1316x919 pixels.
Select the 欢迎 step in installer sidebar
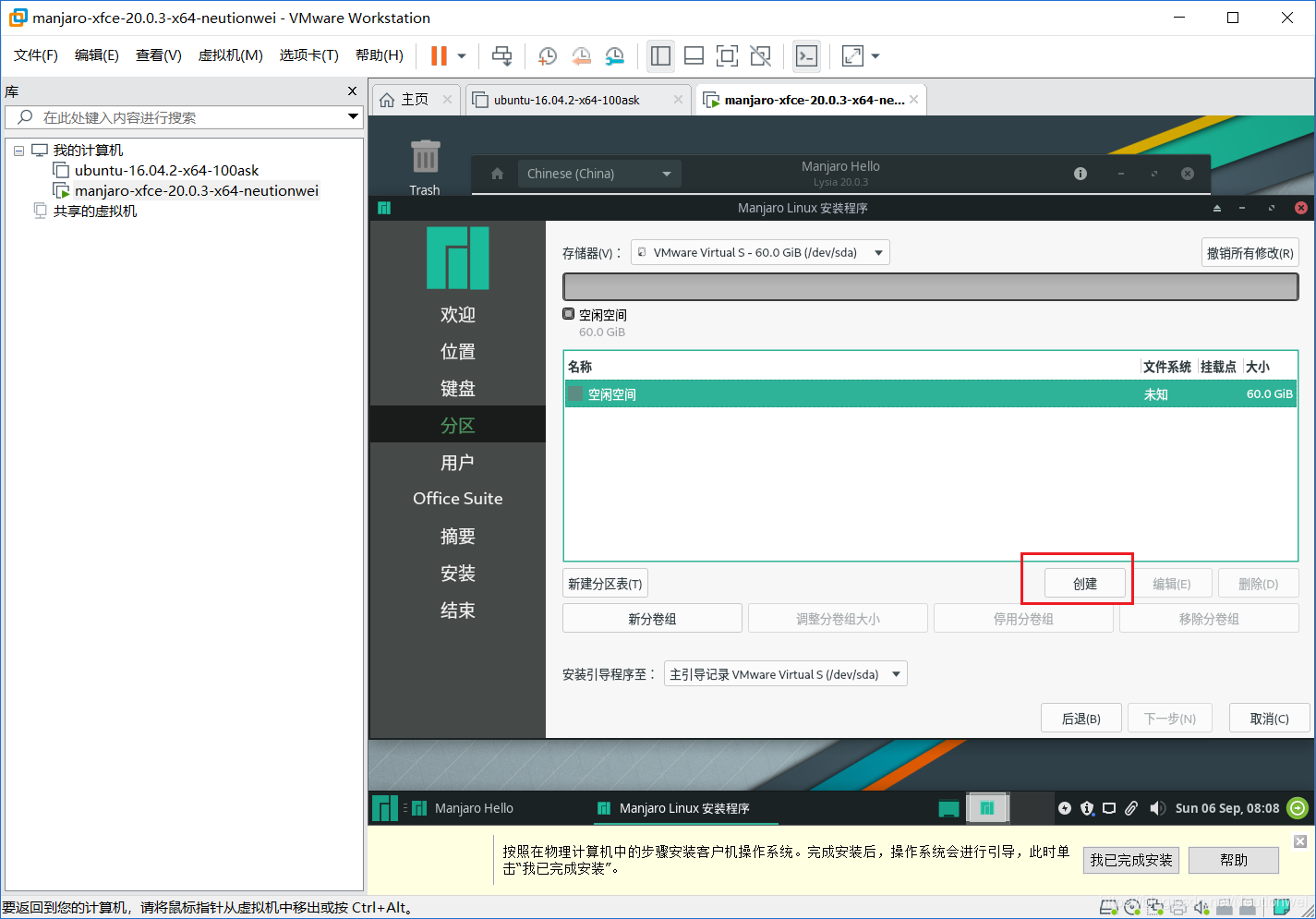458,315
